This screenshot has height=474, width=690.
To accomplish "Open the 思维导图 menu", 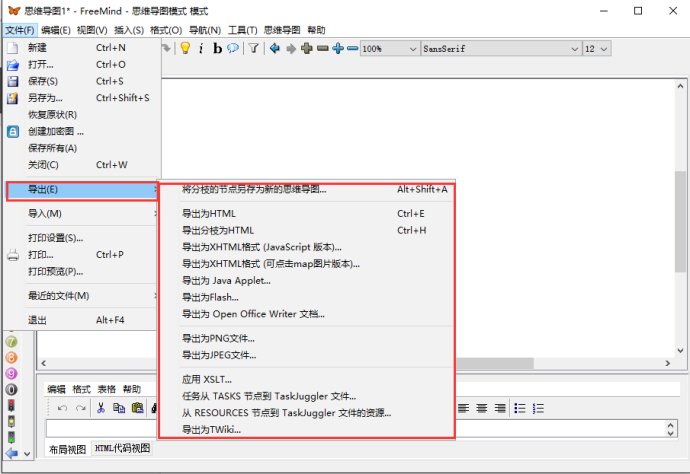I will [x=282, y=30].
